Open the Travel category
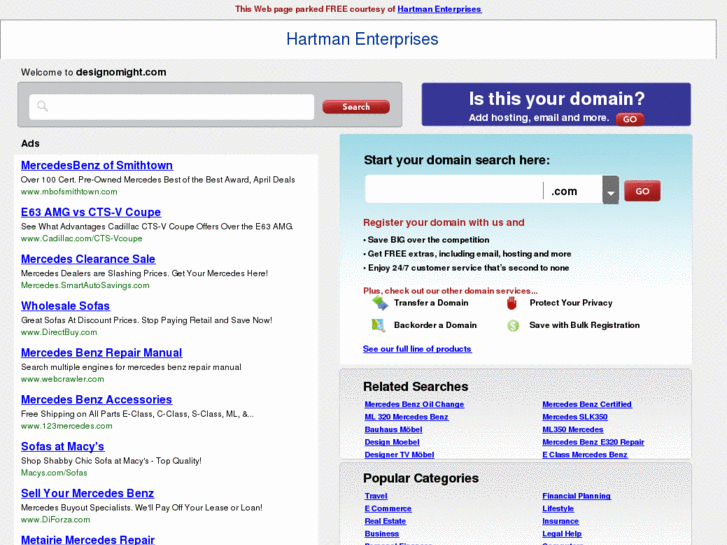 click(376, 496)
